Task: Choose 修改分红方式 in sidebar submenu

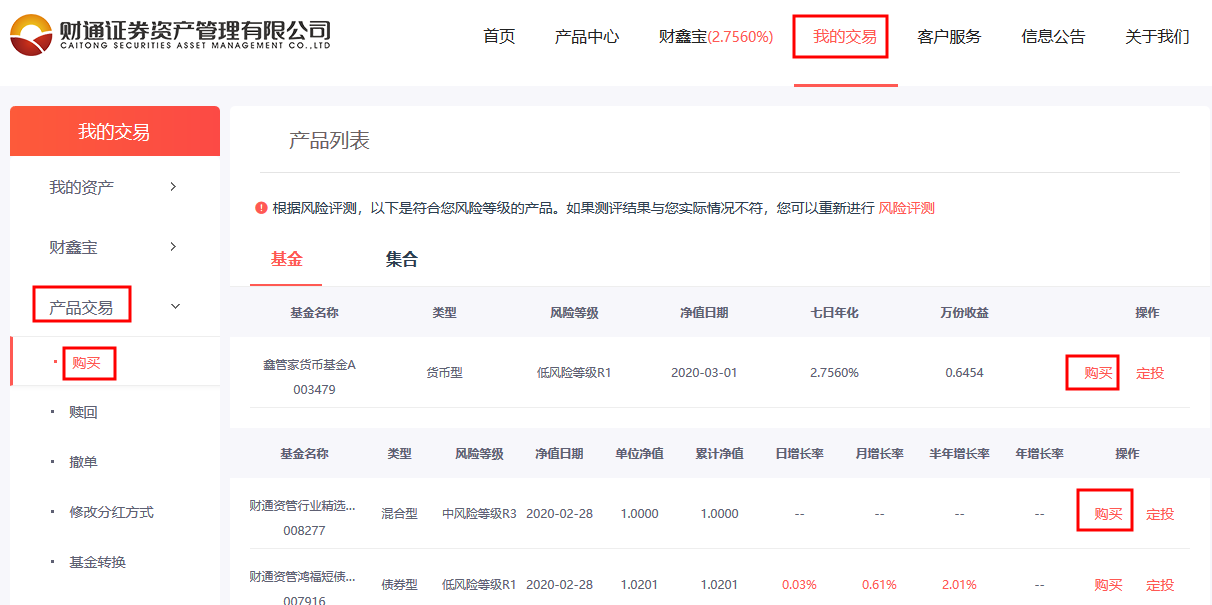Action: (111, 512)
